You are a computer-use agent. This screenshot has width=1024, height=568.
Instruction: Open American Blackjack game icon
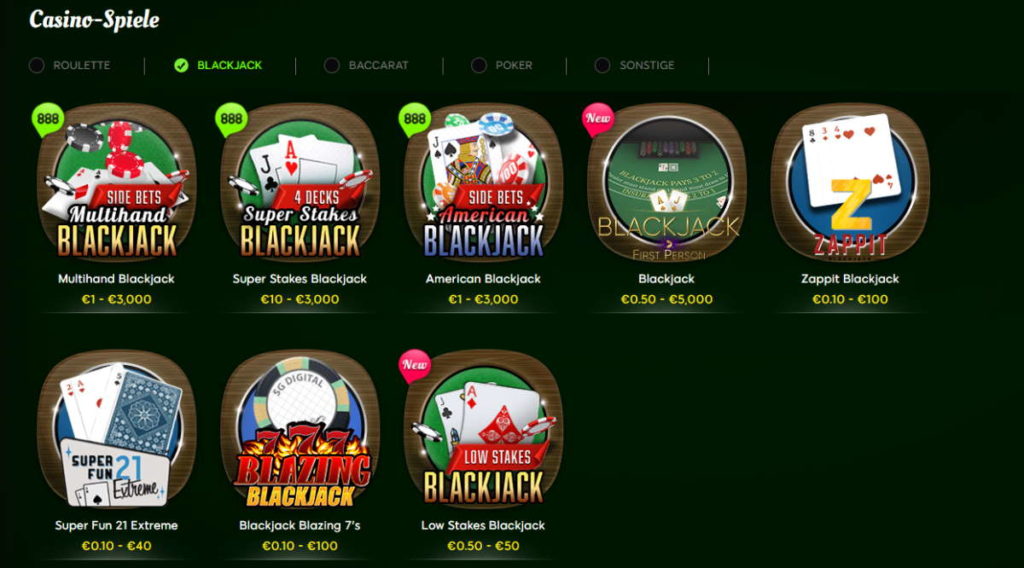point(483,183)
